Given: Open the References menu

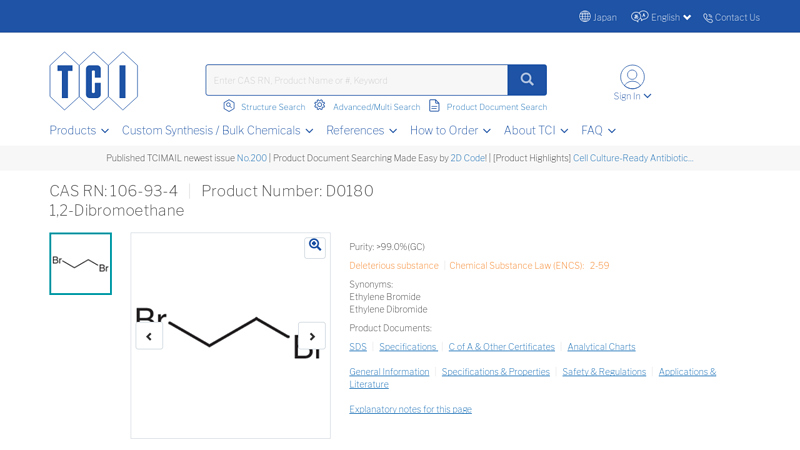Looking at the screenshot, I should pyautogui.click(x=361, y=131).
